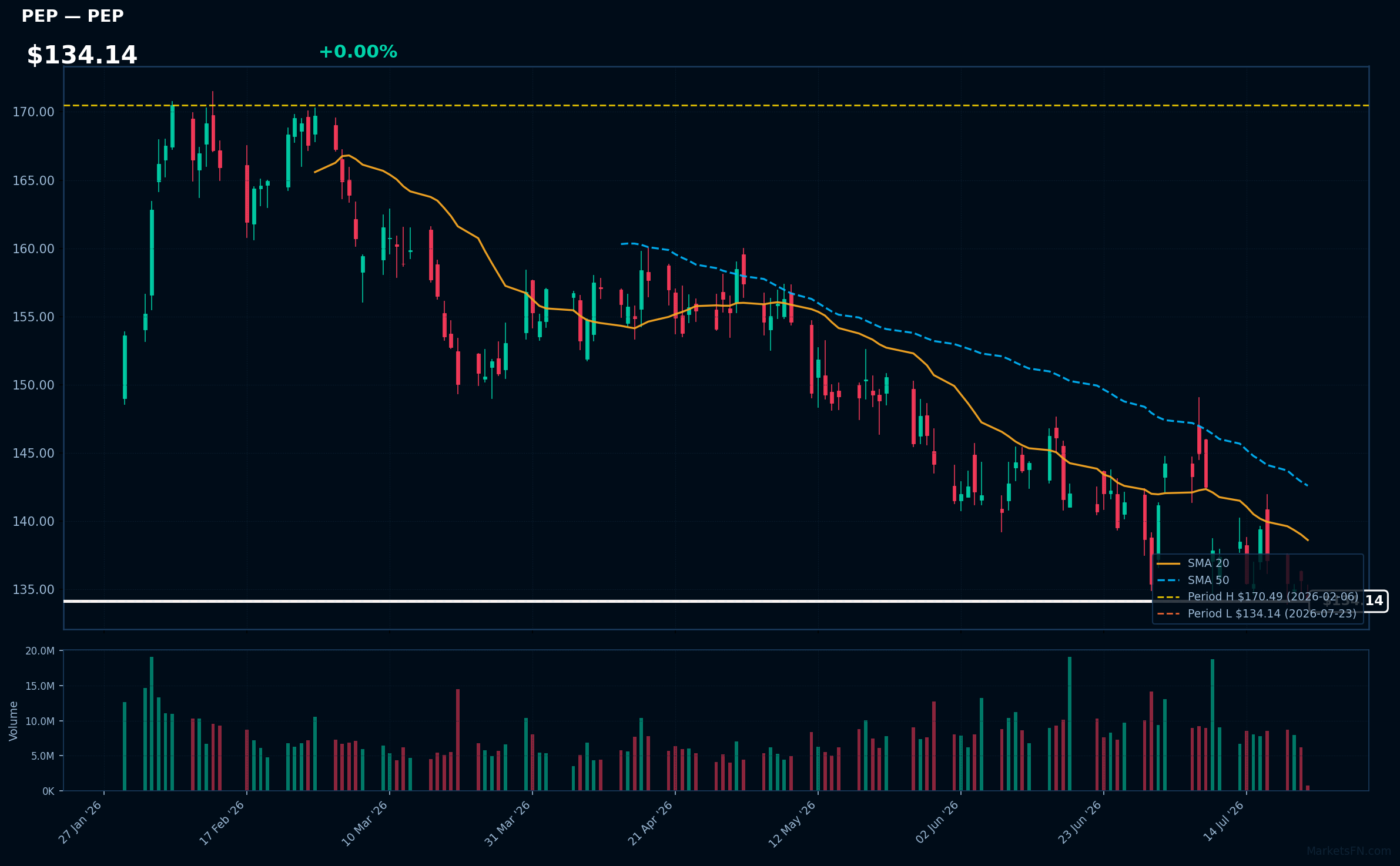Viewport: 1400px width, 866px height.
Task: Click the PEP — PEP chart title
Action: point(72,16)
